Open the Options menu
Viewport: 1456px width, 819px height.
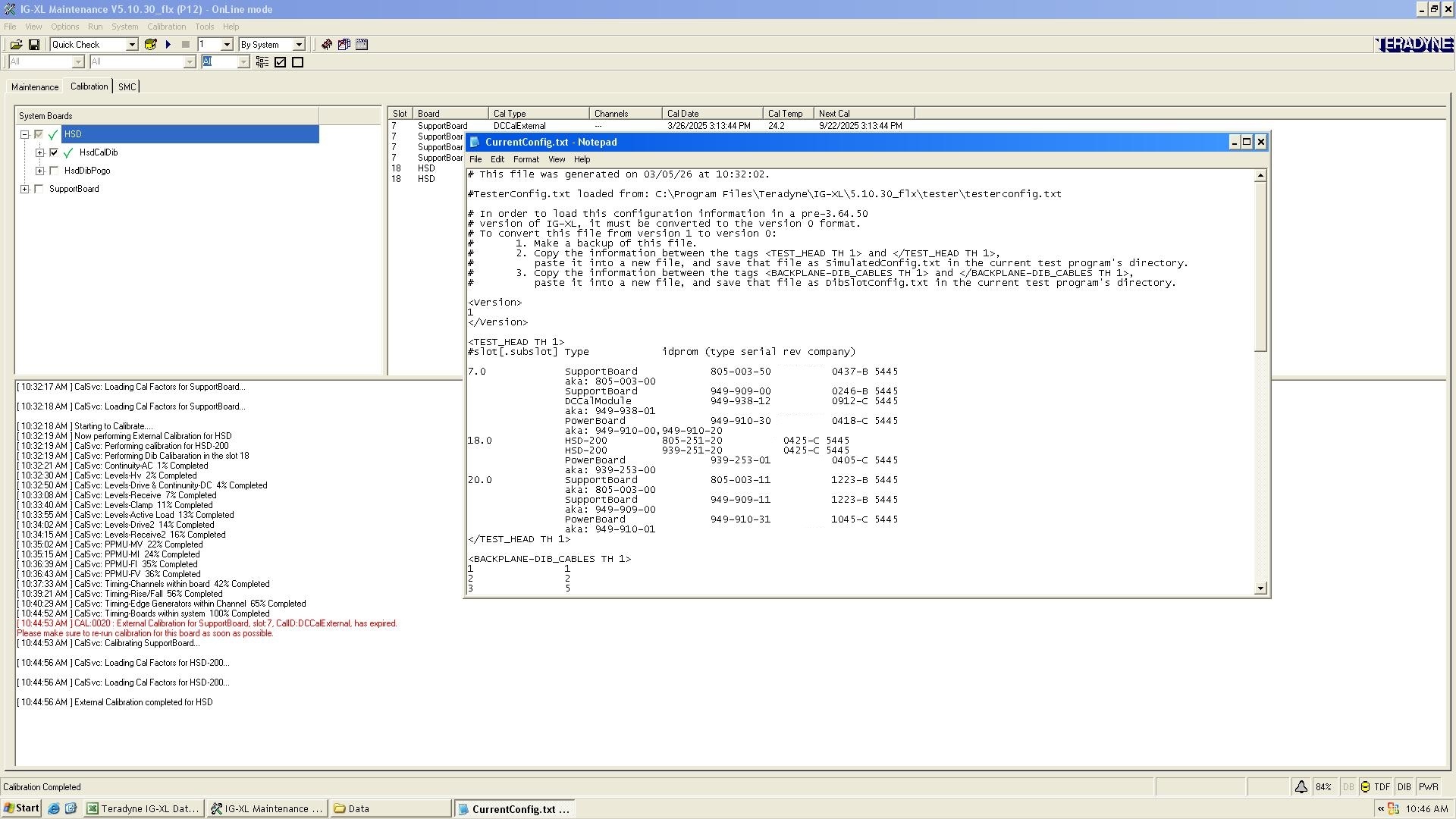(x=65, y=27)
